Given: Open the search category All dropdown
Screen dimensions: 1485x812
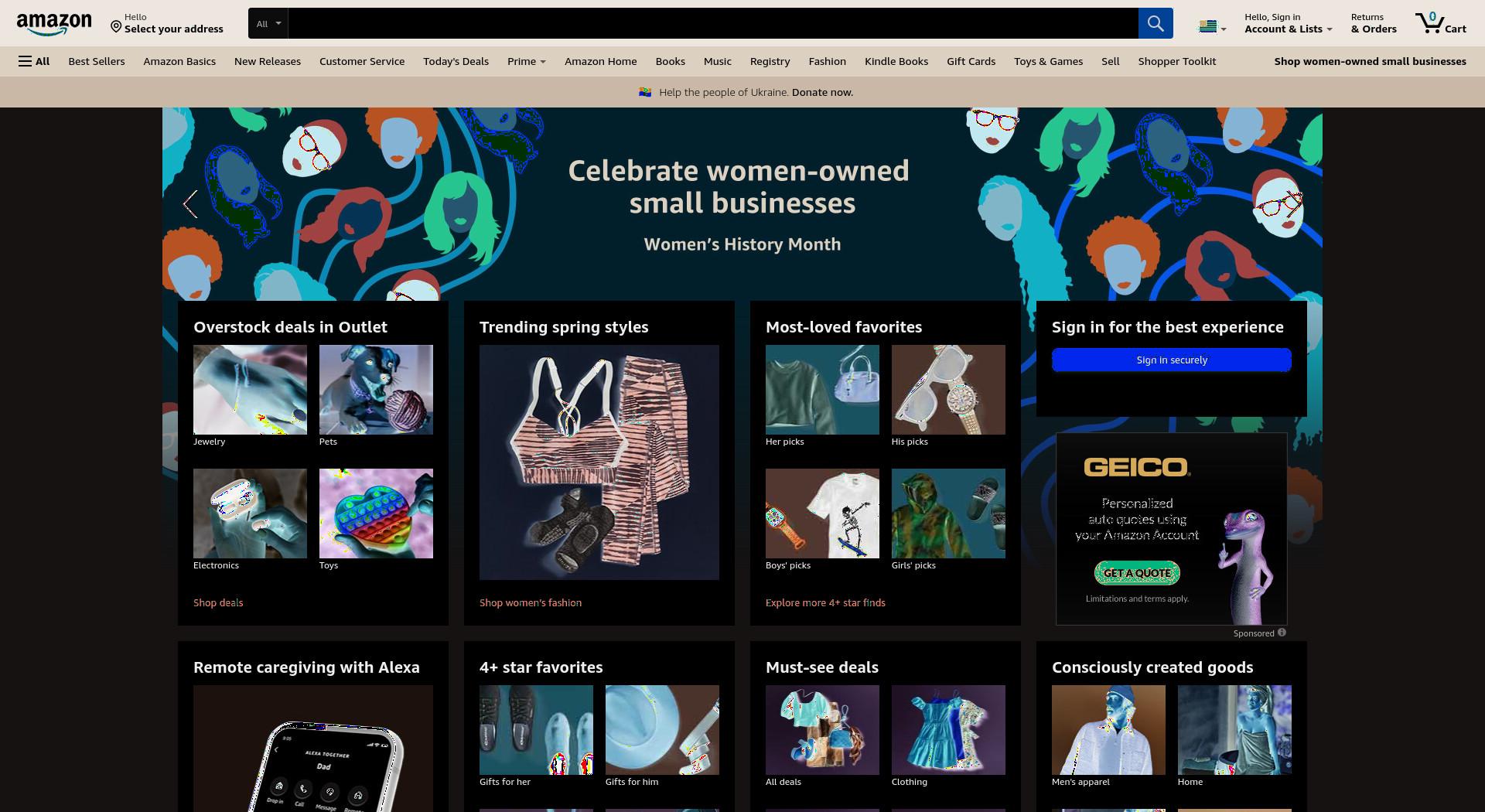Looking at the screenshot, I should 268,23.
